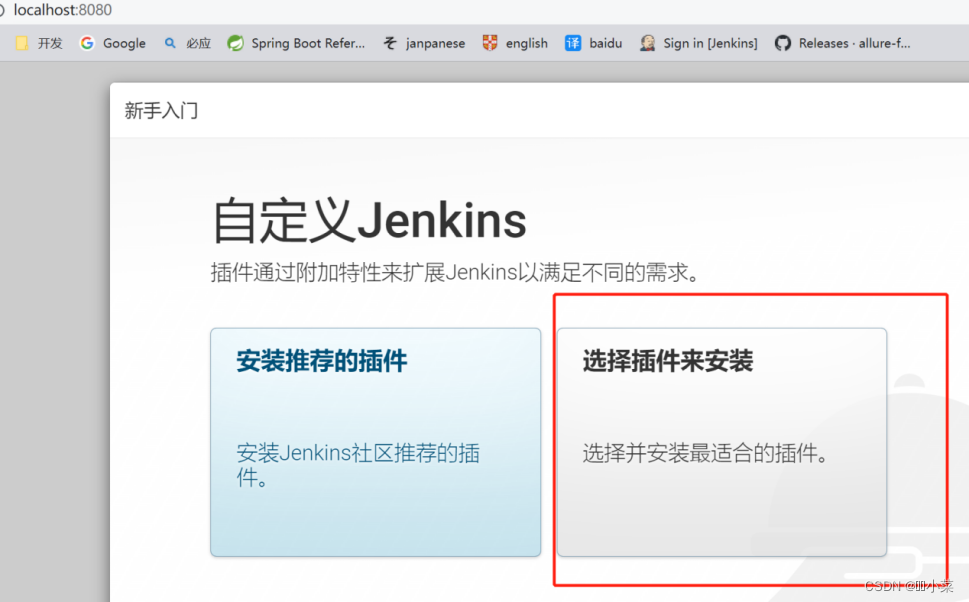
Task: Select the 选择插件来安装 card
Action: (x=721, y=440)
